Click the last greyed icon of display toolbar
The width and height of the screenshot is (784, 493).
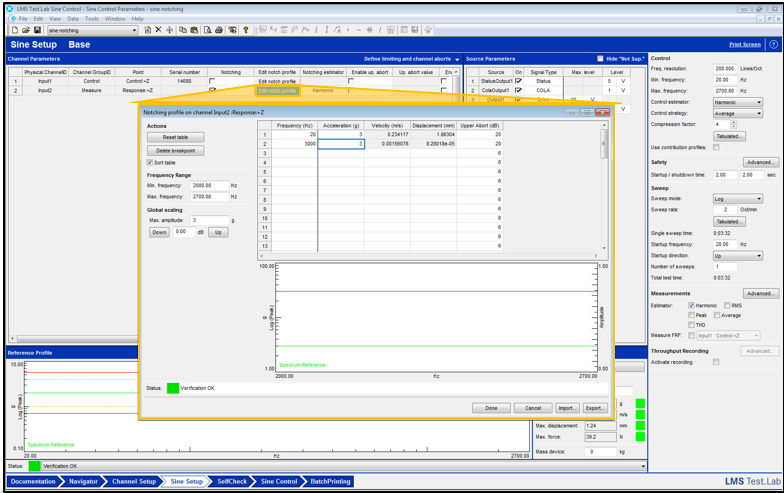[x=428, y=30]
